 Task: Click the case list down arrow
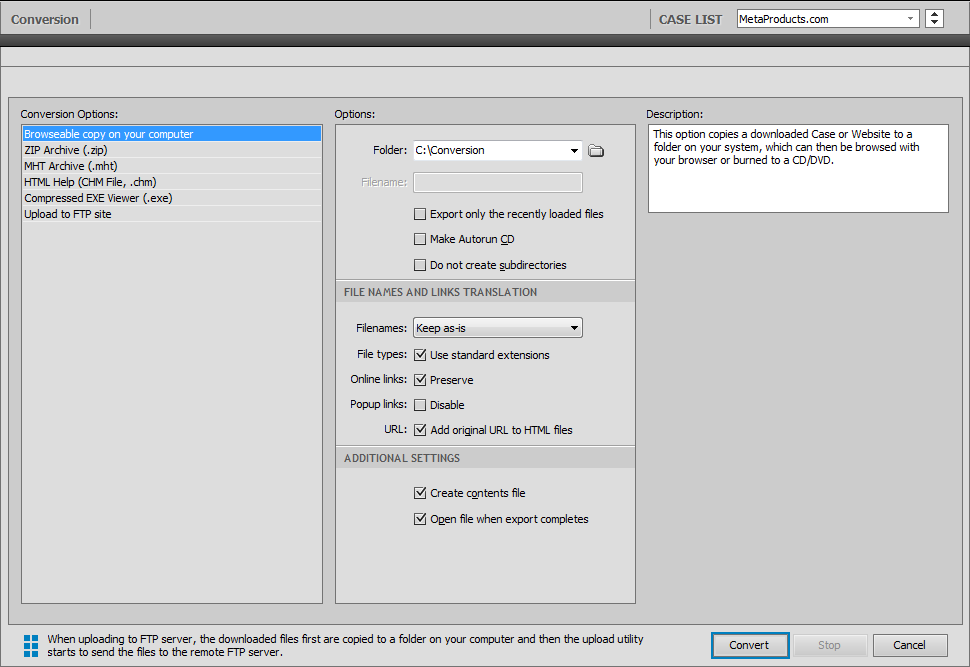tap(934, 23)
